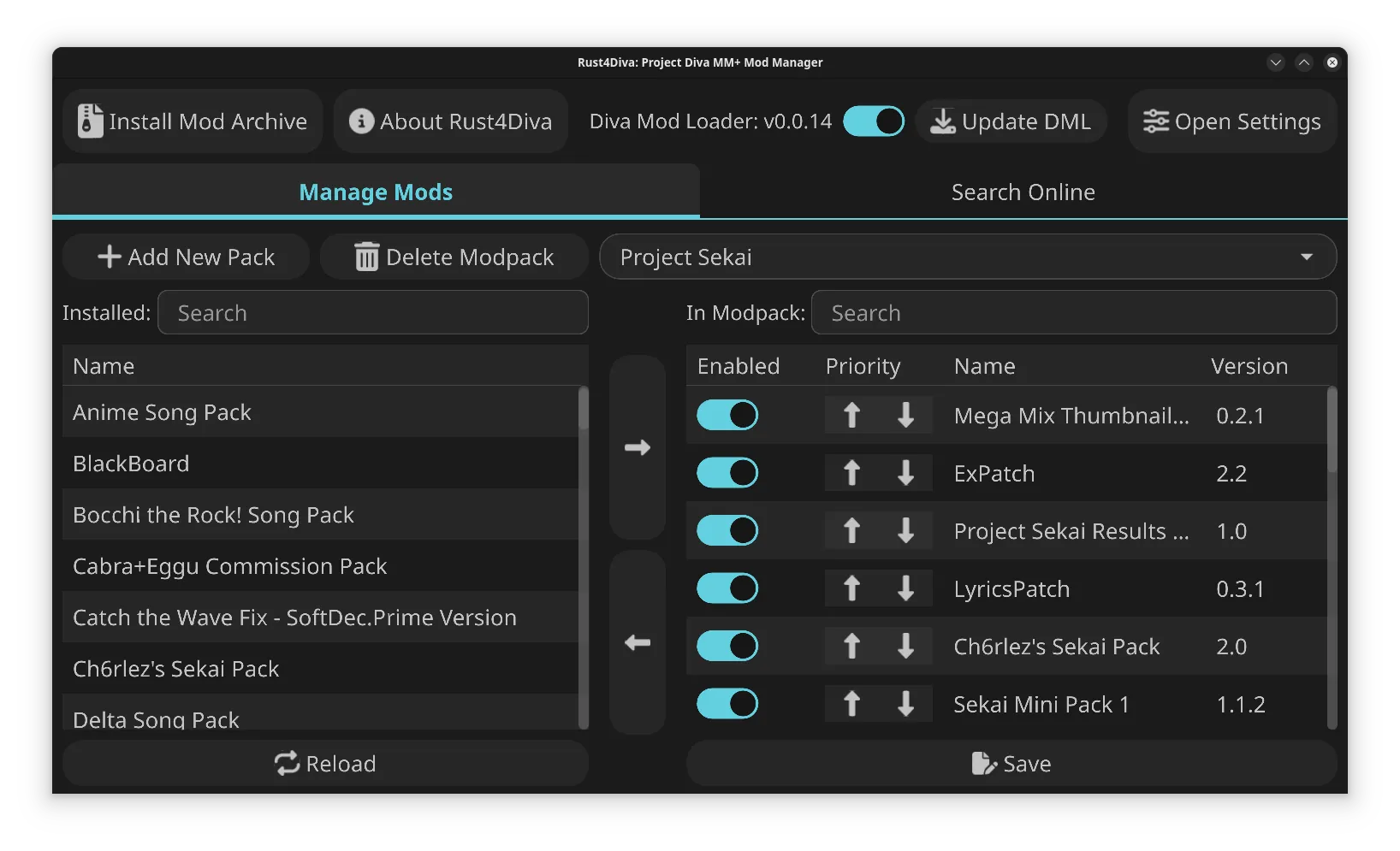Image resolution: width=1400 pixels, height=851 pixels.
Task: Move Sekai Mini Pack 1 up in priority
Action: click(851, 704)
